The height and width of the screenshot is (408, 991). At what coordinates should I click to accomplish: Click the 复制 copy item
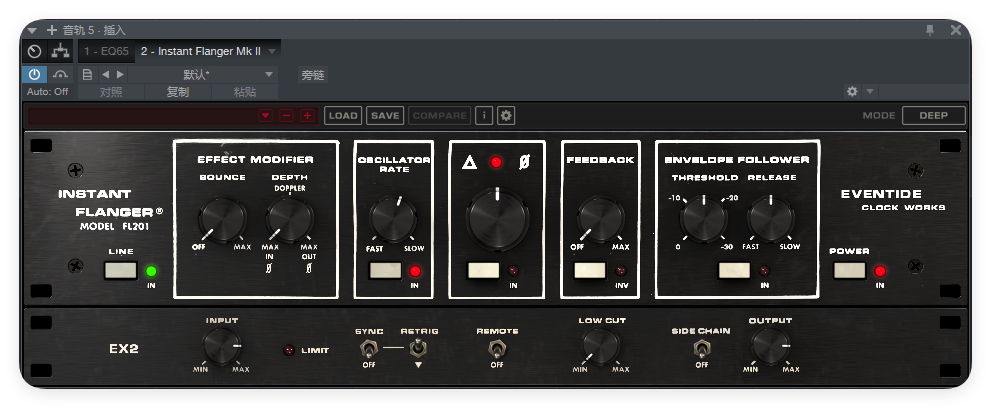[x=178, y=92]
